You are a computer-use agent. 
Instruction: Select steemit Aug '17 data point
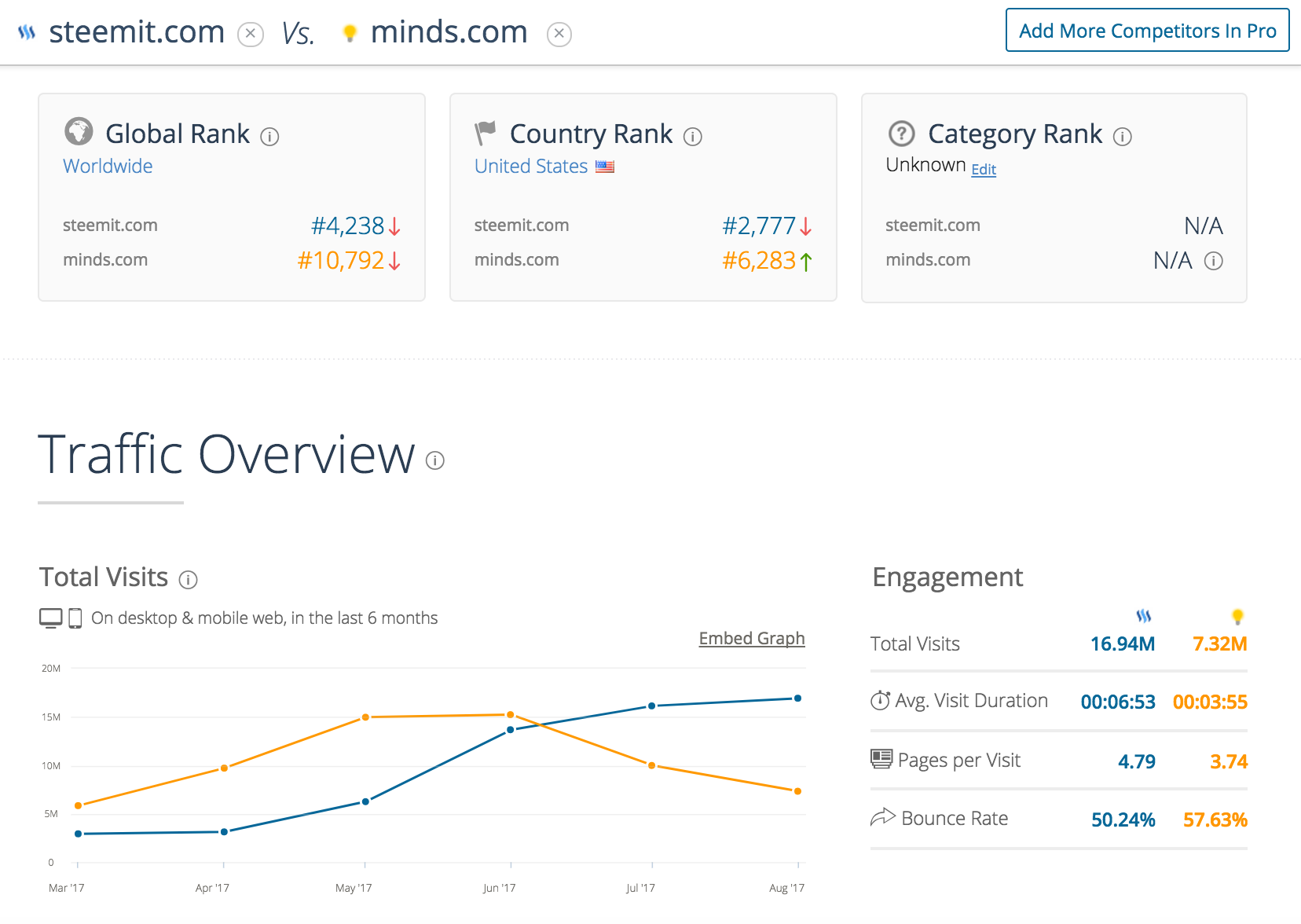tap(797, 698)
